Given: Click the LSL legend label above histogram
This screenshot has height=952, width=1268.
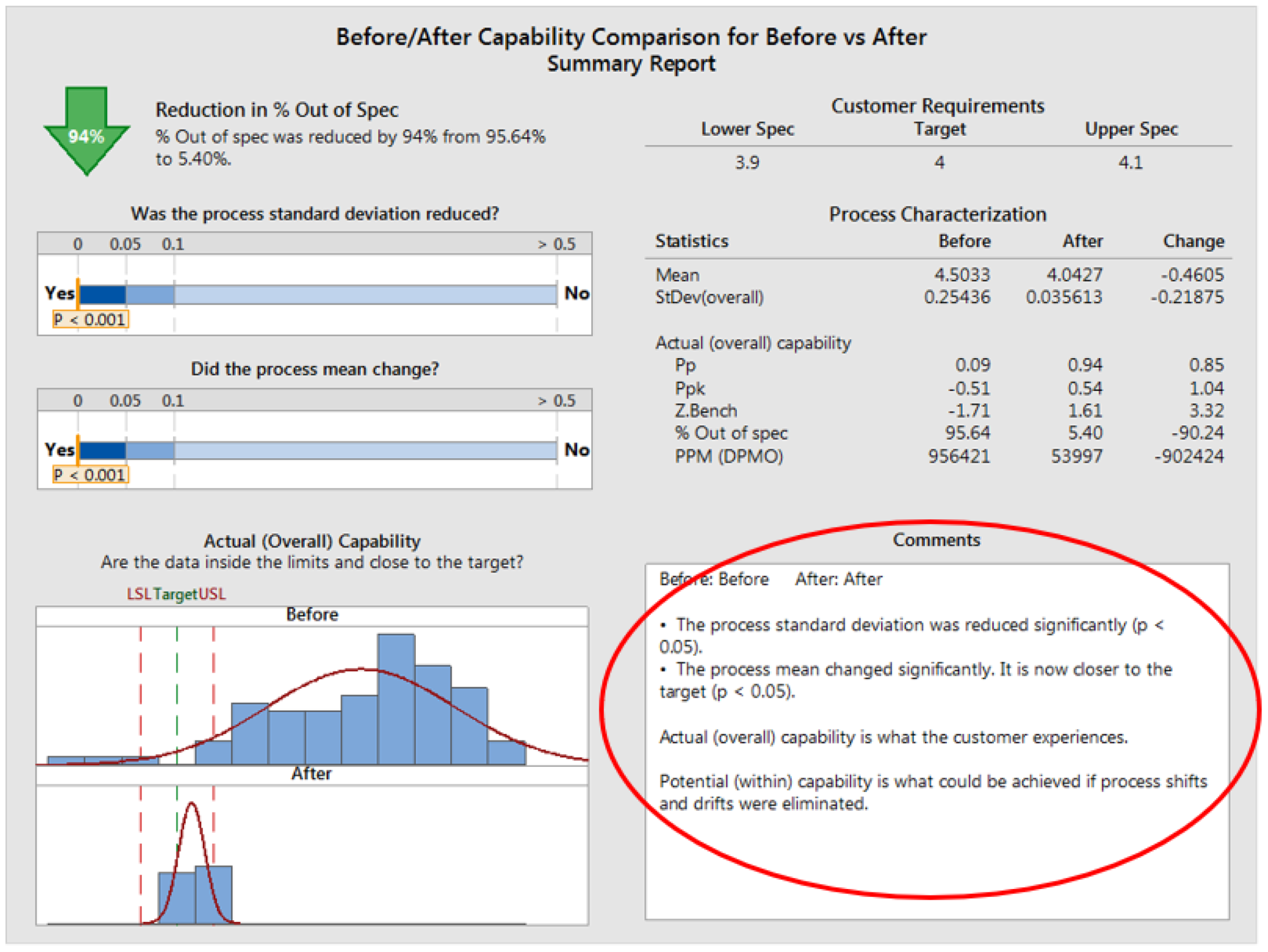Looking at the screenshot, I should pyautogui.click(x=139, y=594).
